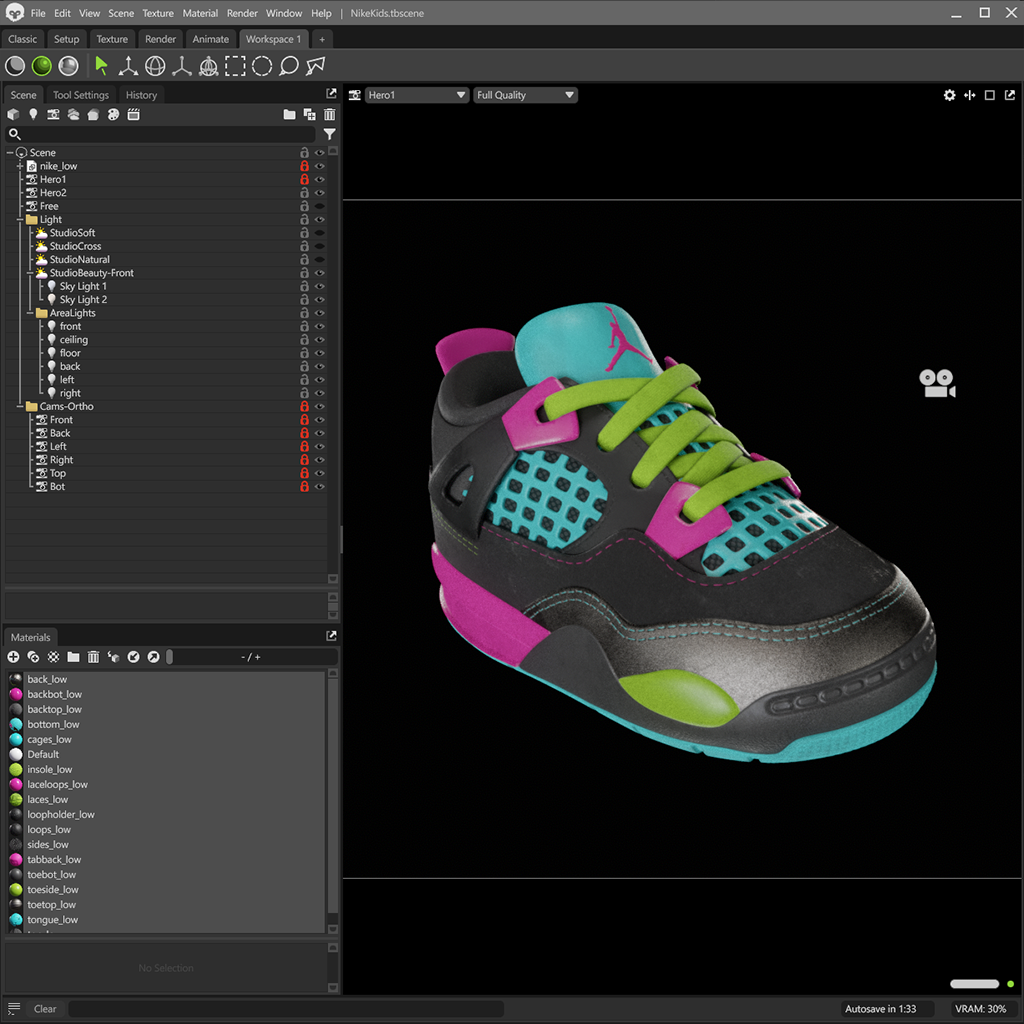The image size is (1024, 1024).
Task: Add a bake project with the bread icon
Action: click(93, 115)
